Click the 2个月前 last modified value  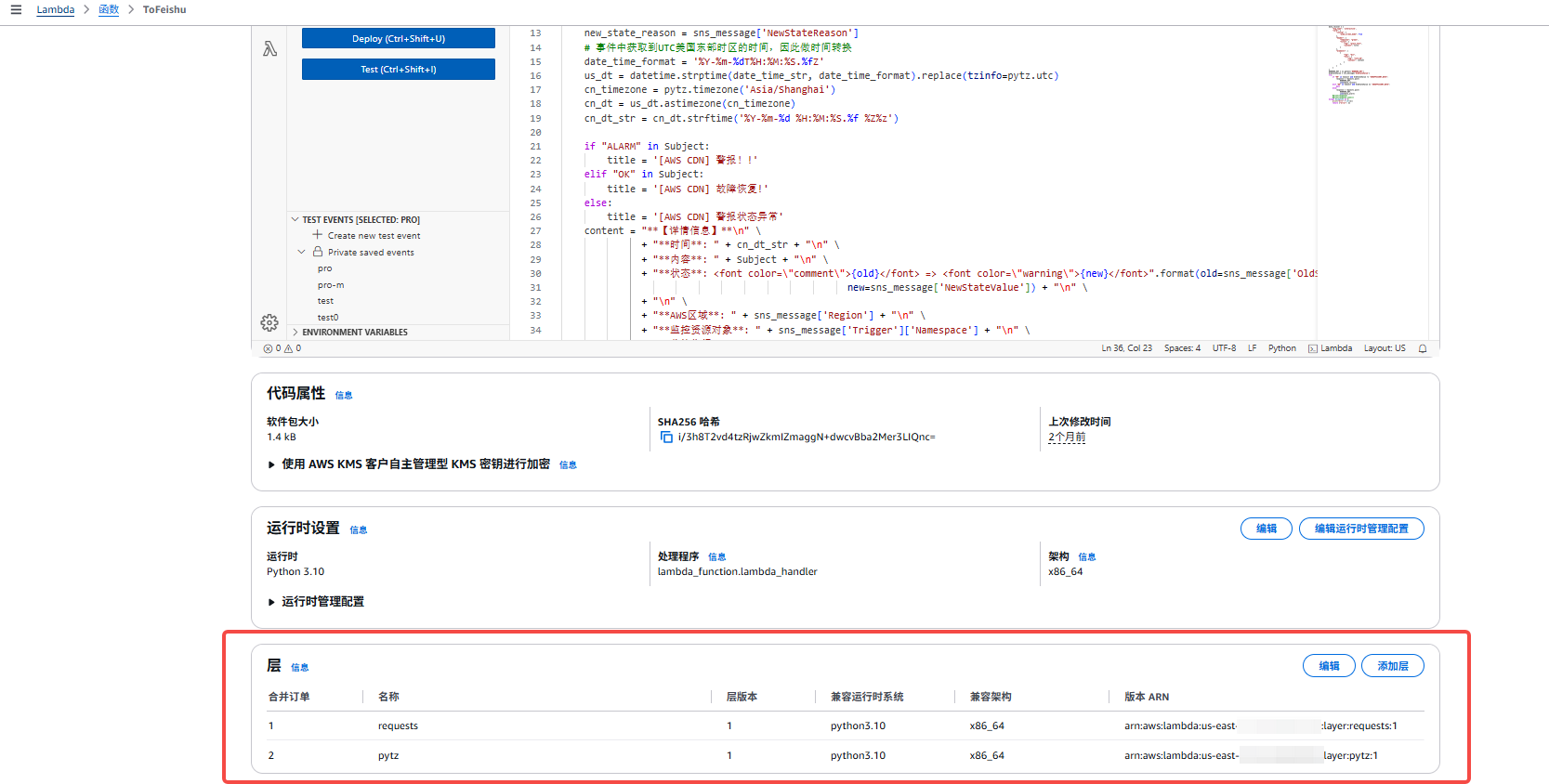point(1067,438)
